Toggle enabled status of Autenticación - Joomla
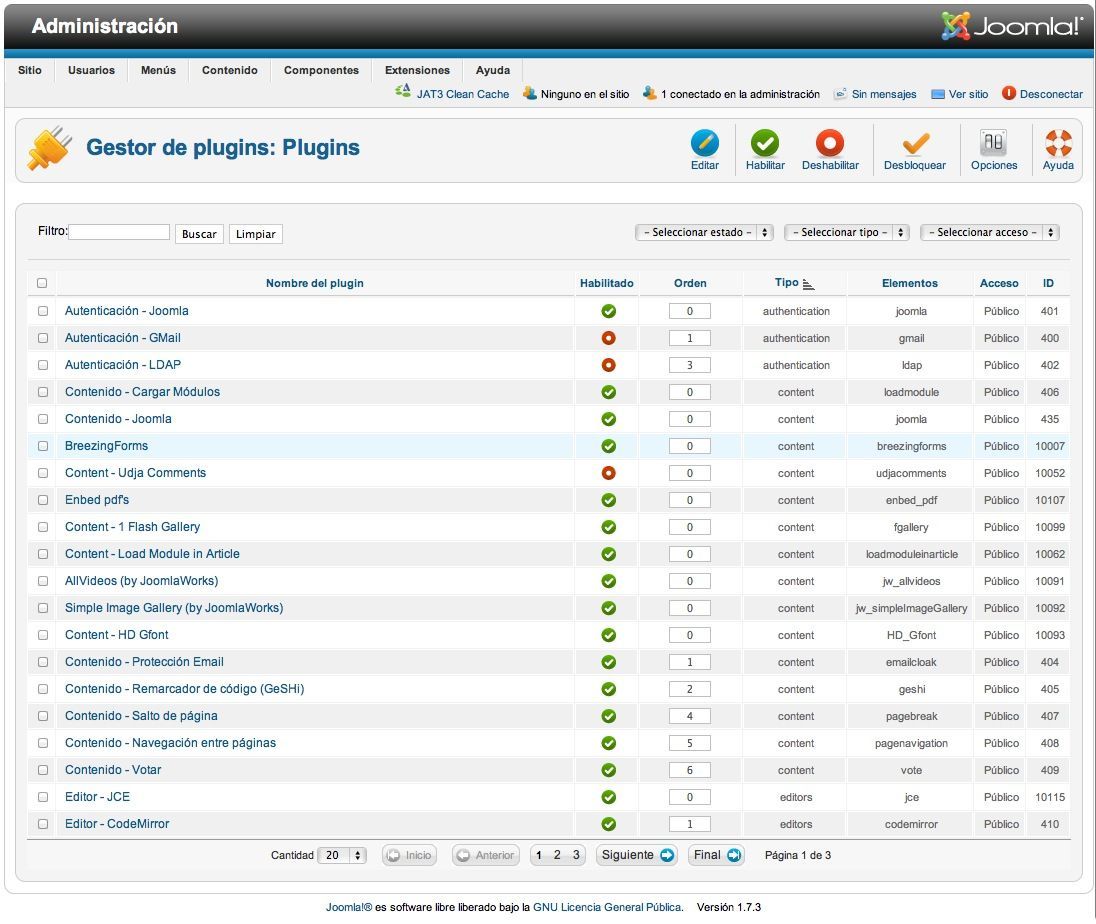Screen dimensions: 1096x924 [608, 311]
